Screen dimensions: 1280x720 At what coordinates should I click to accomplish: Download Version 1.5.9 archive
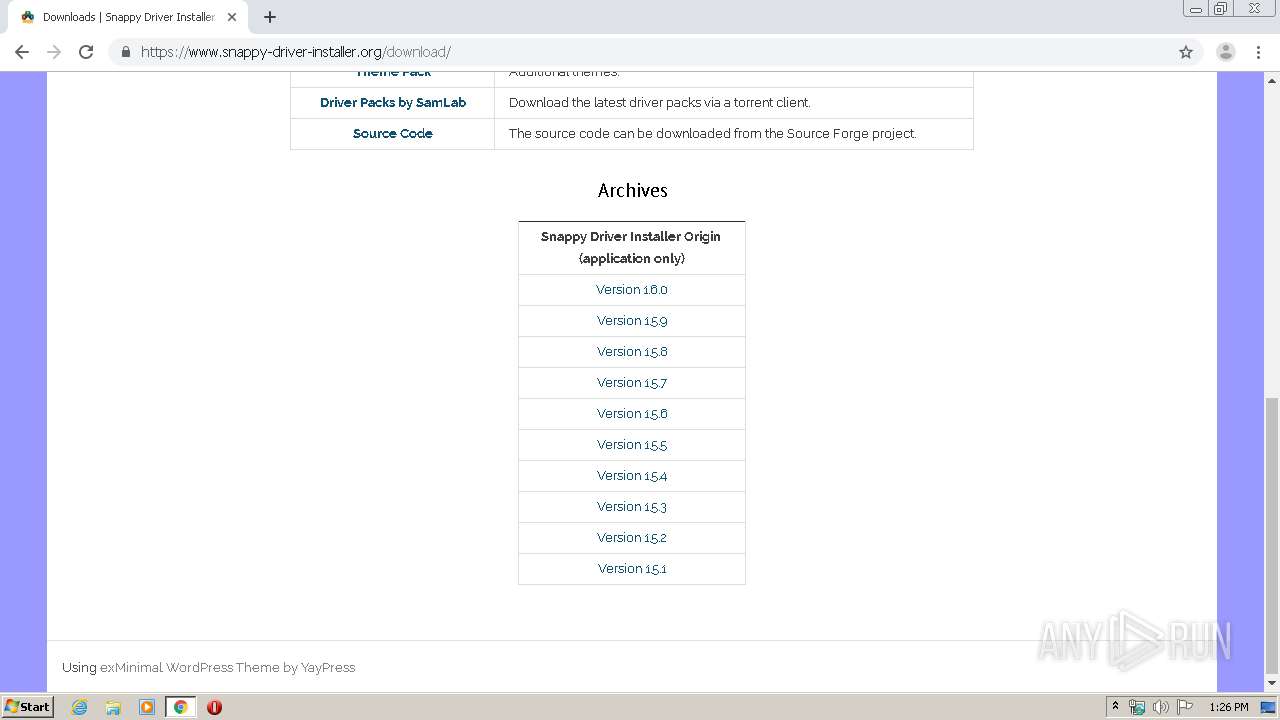tap(632, 320)
